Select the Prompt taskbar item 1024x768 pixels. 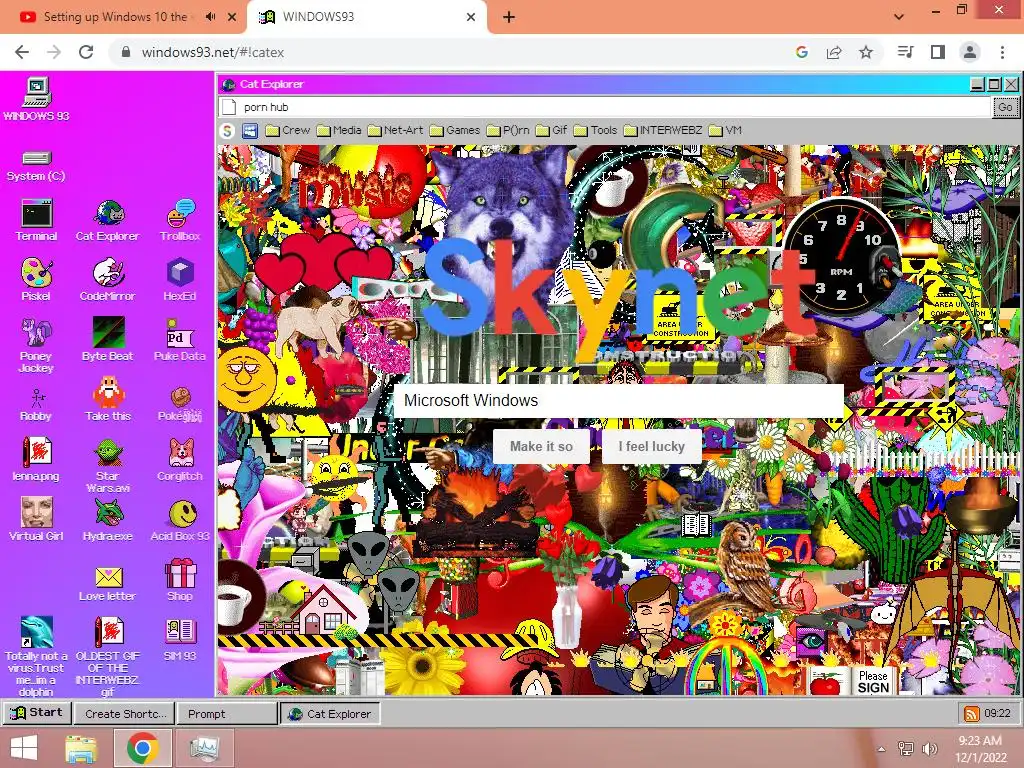pos(227,714)
